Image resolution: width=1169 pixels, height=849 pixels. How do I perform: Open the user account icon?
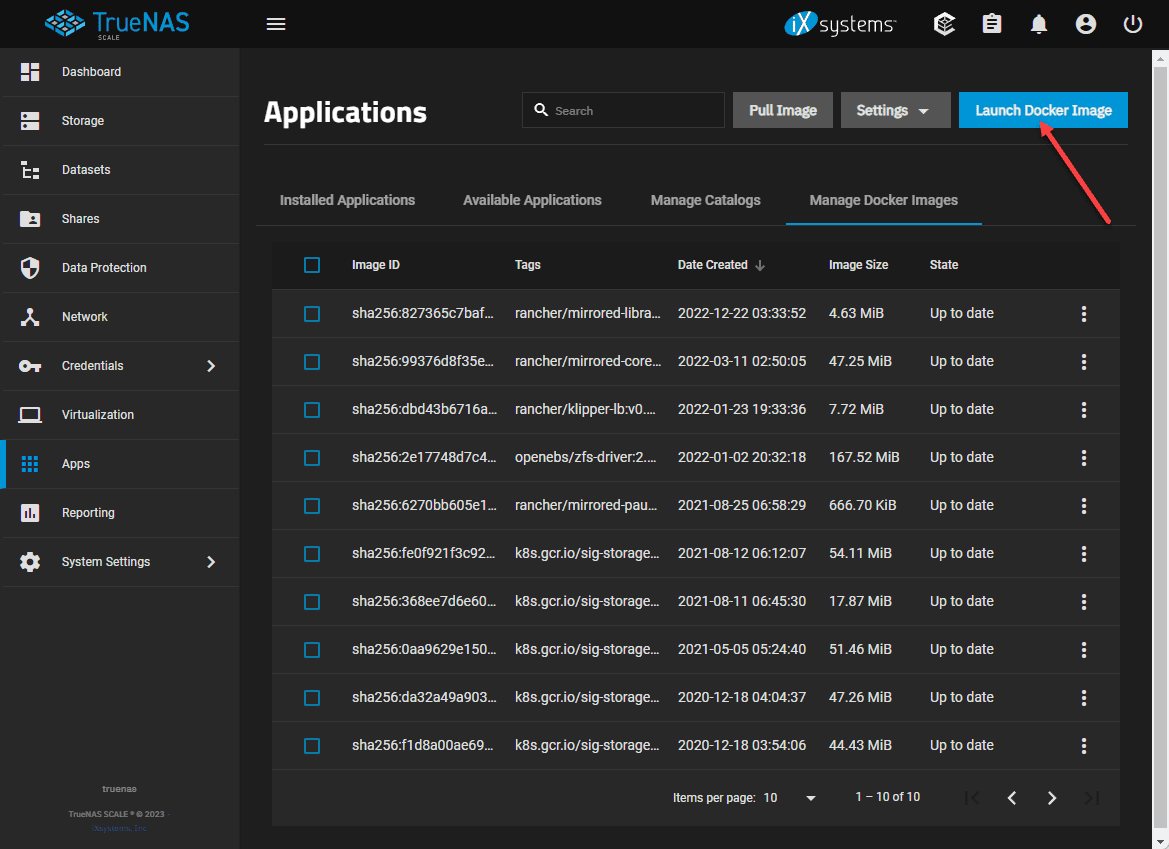tap(1086, 24)
